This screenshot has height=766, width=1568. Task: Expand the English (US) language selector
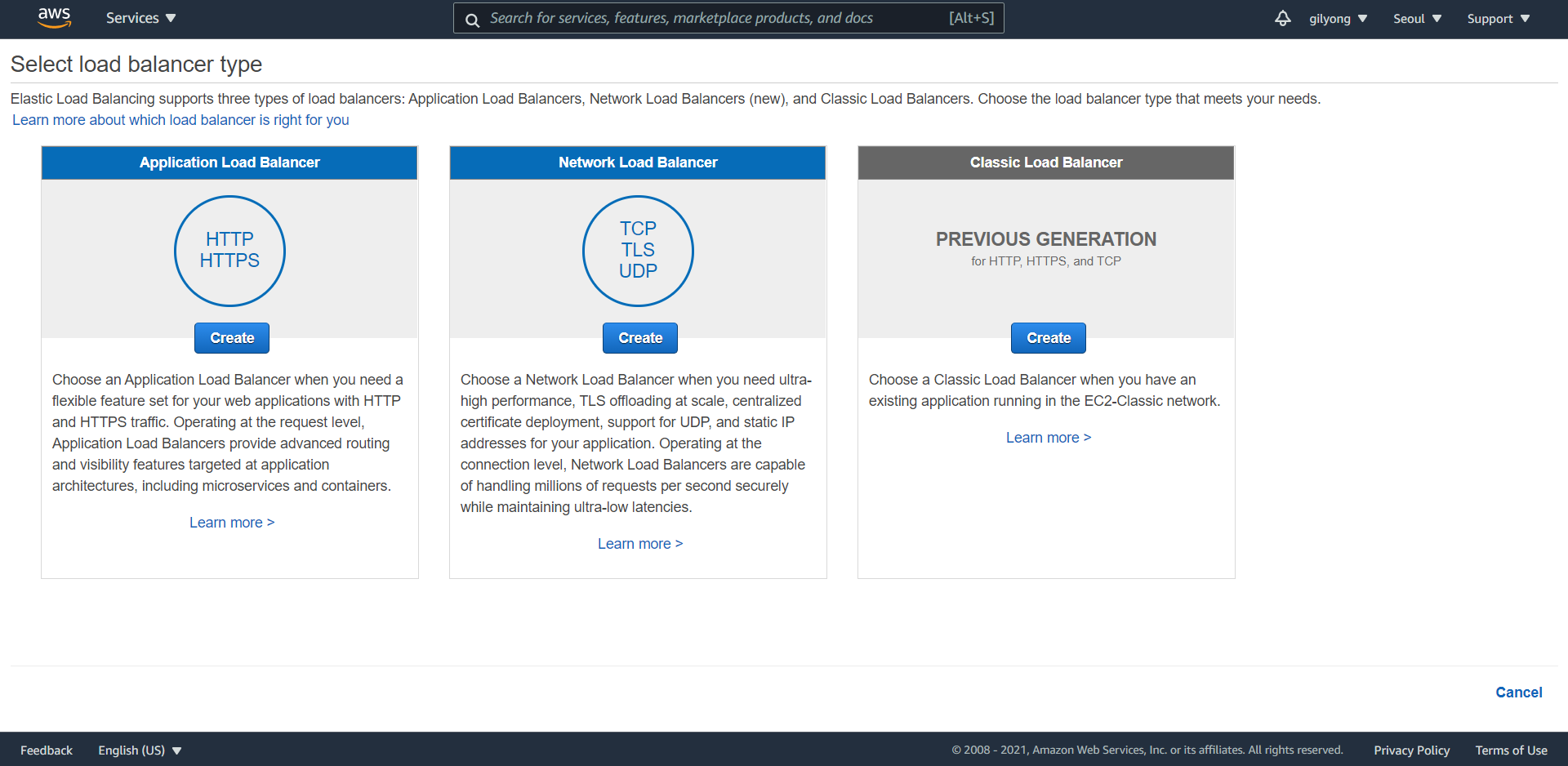[140, 750]
